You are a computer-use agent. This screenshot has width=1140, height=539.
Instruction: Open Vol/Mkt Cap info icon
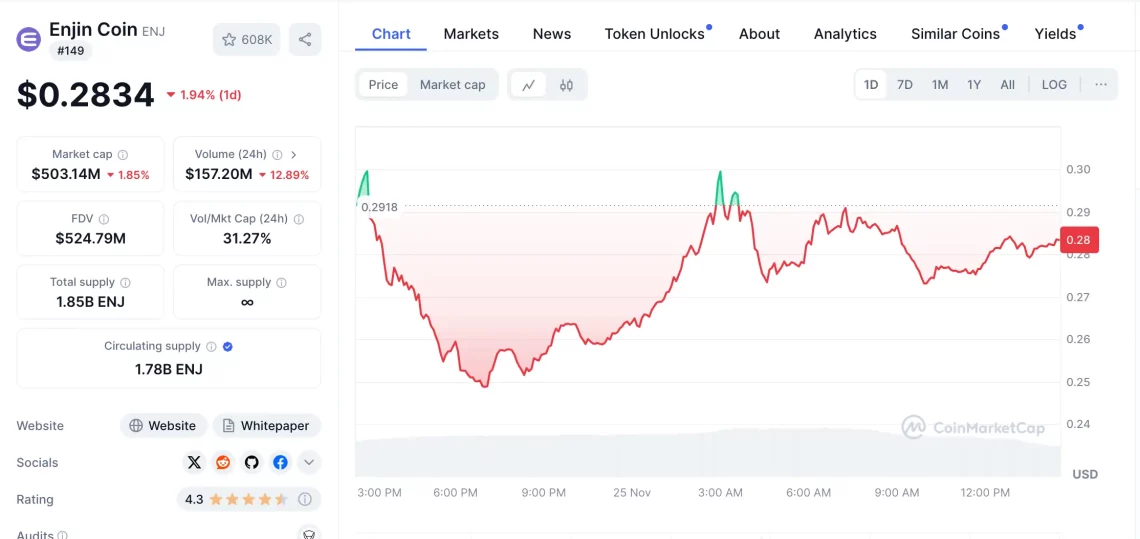point(299,219)
